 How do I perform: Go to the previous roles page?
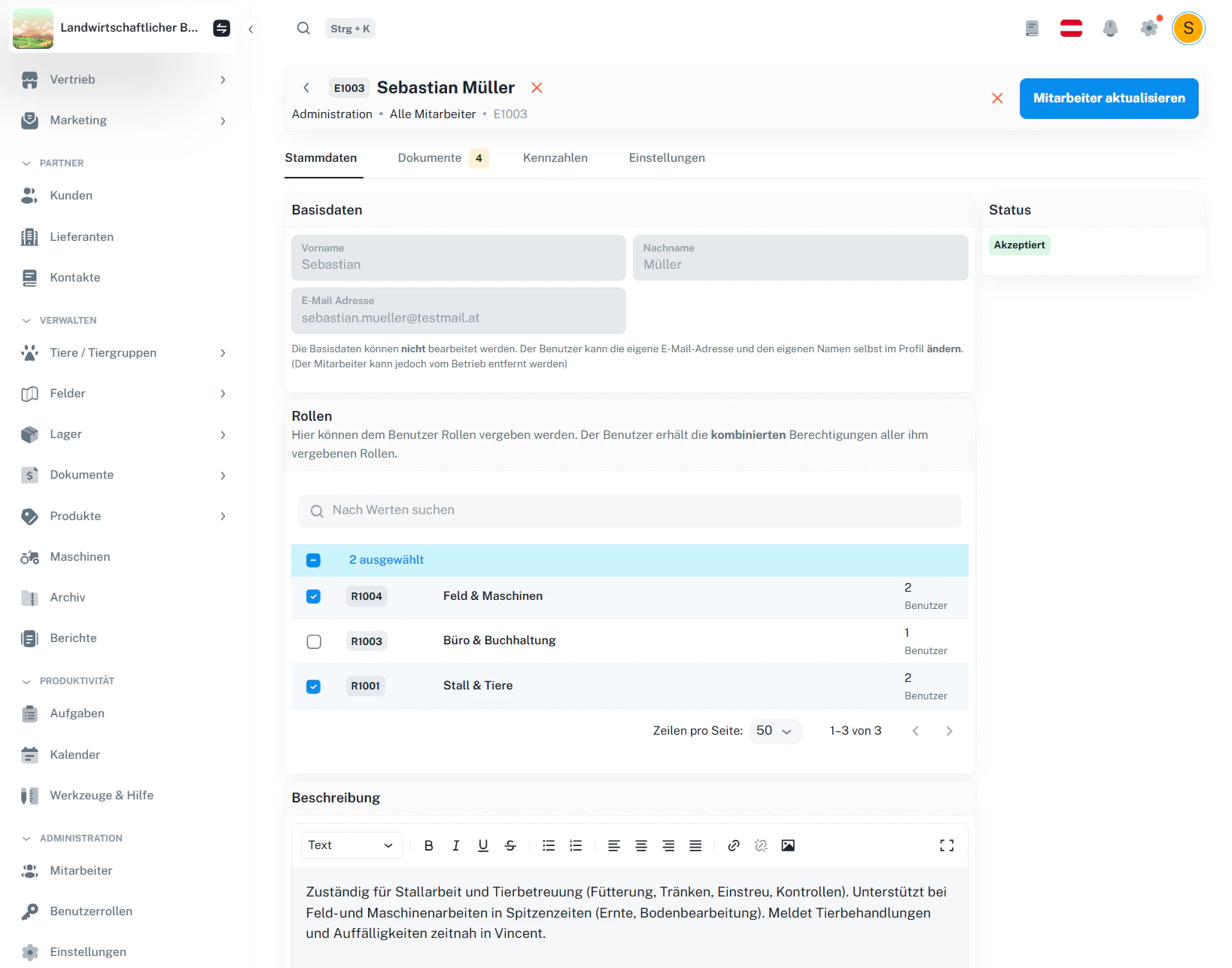[915, 731]
